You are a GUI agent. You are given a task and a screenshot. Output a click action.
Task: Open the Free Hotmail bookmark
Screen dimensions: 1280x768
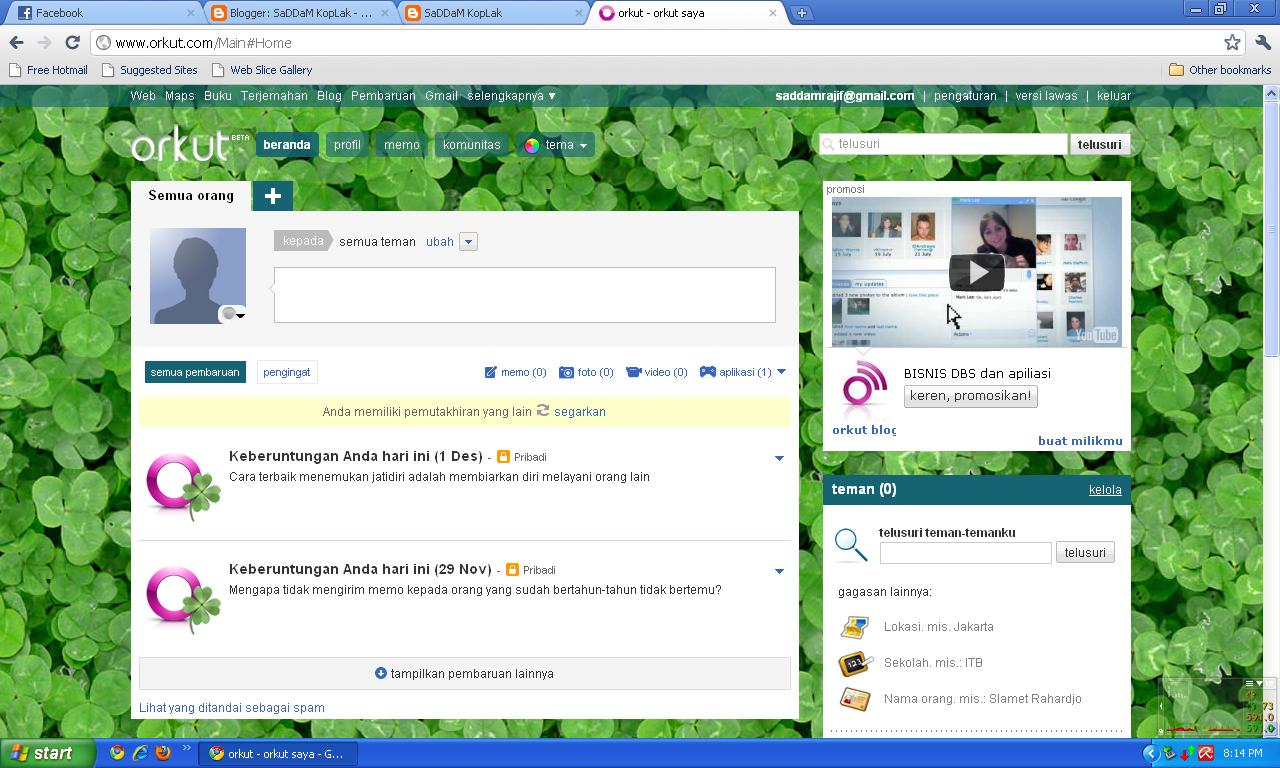[x=48, y=70]
